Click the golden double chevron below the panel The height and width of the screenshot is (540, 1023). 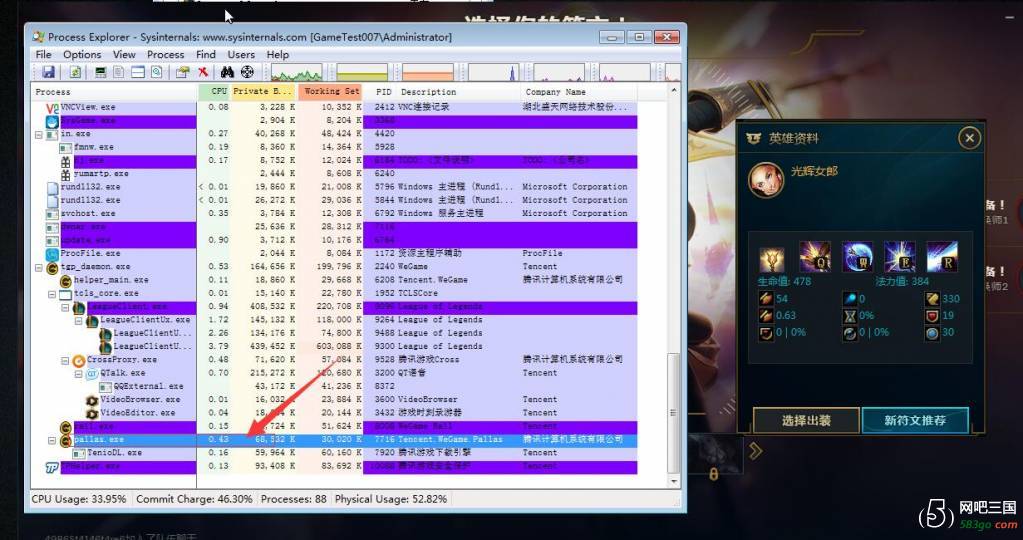coord(755,451)
